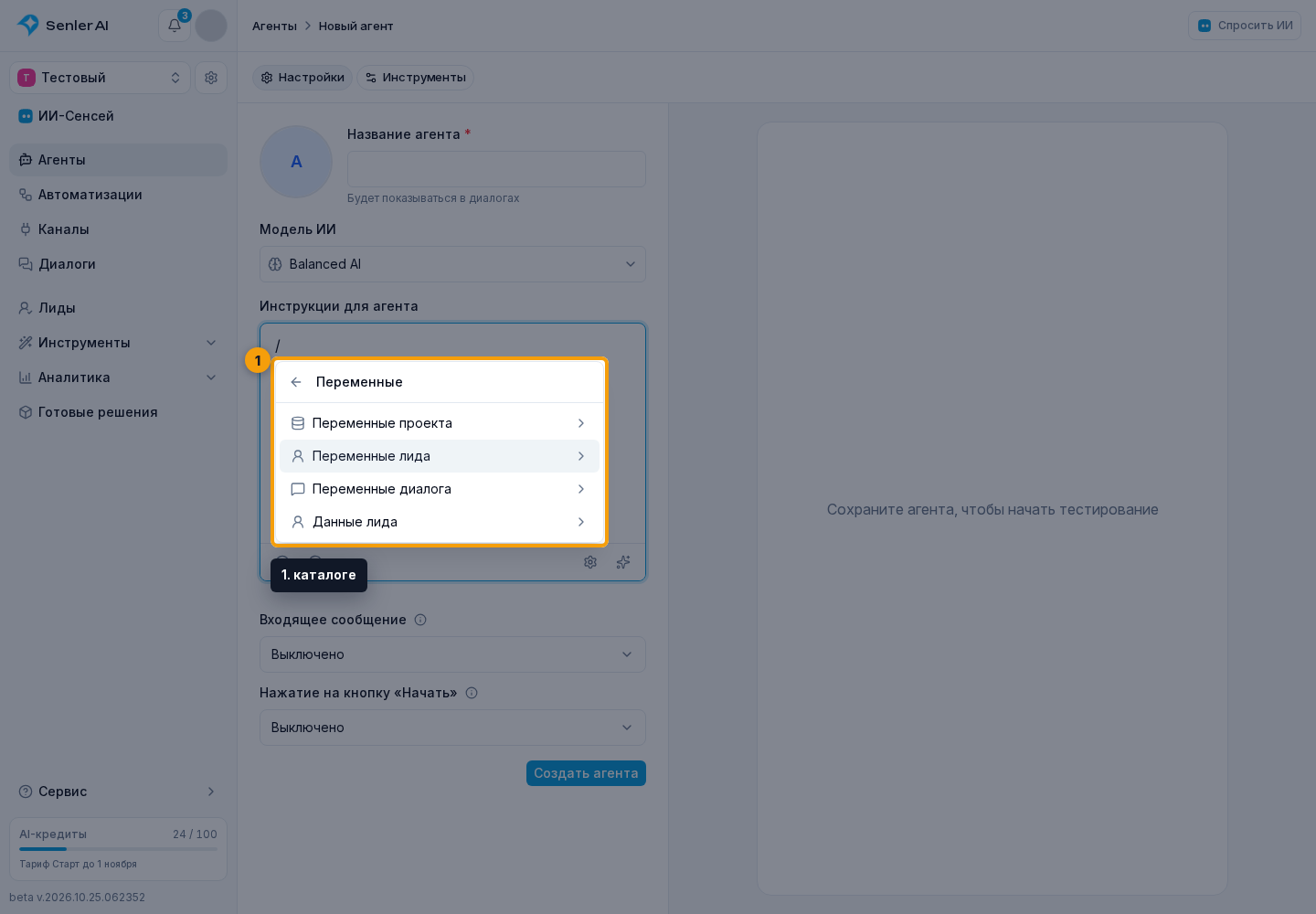1316x914 pixels.
Task: Focus the Название агента input field
Action: pyautogui.click(x=496, y=169)
